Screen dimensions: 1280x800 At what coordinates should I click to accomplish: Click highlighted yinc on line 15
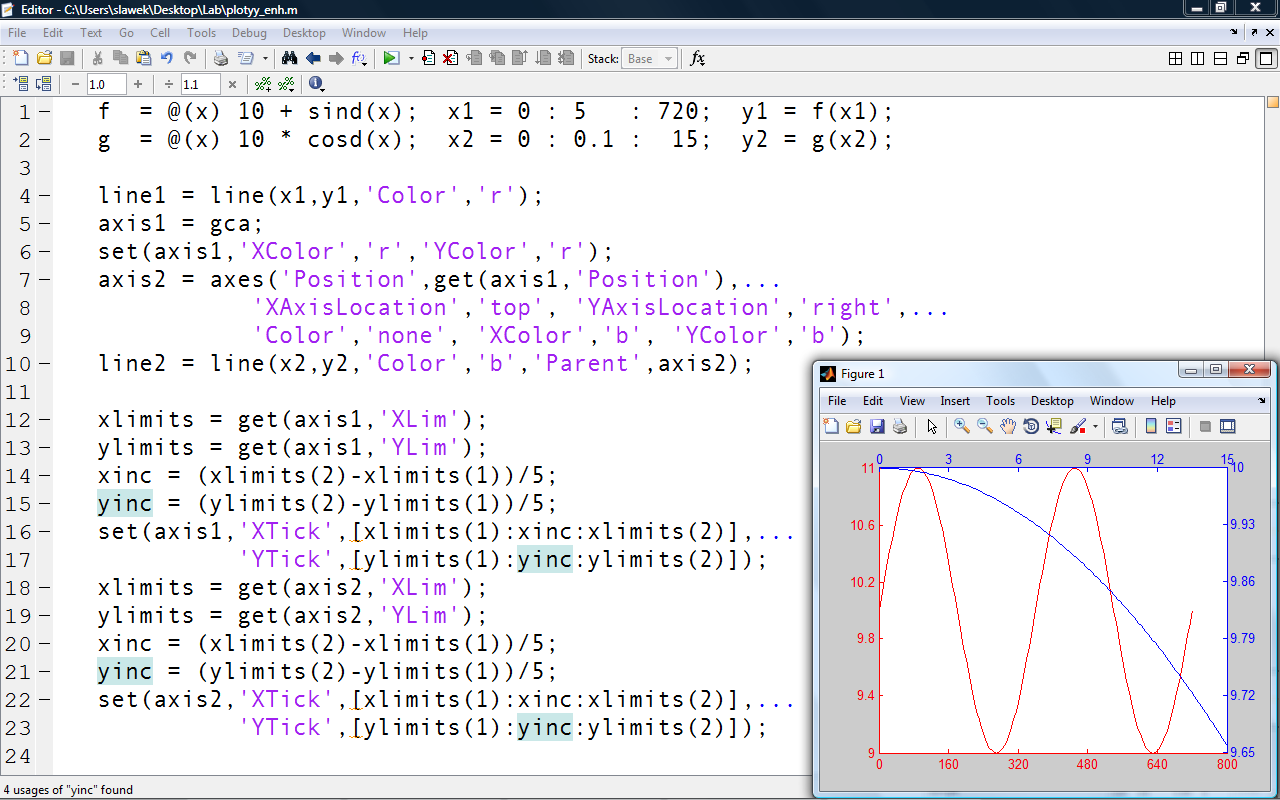point(125,504)
